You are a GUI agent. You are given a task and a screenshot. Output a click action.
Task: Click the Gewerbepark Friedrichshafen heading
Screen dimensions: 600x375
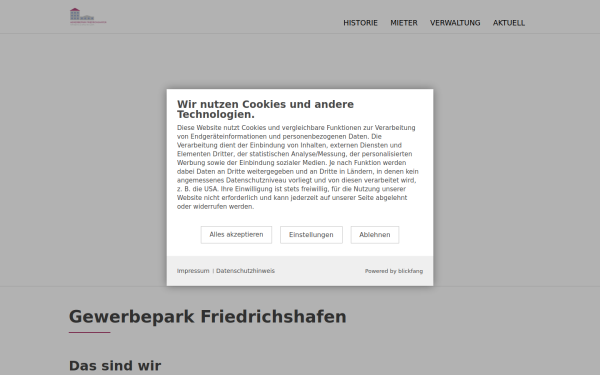[x=207, y=317]
